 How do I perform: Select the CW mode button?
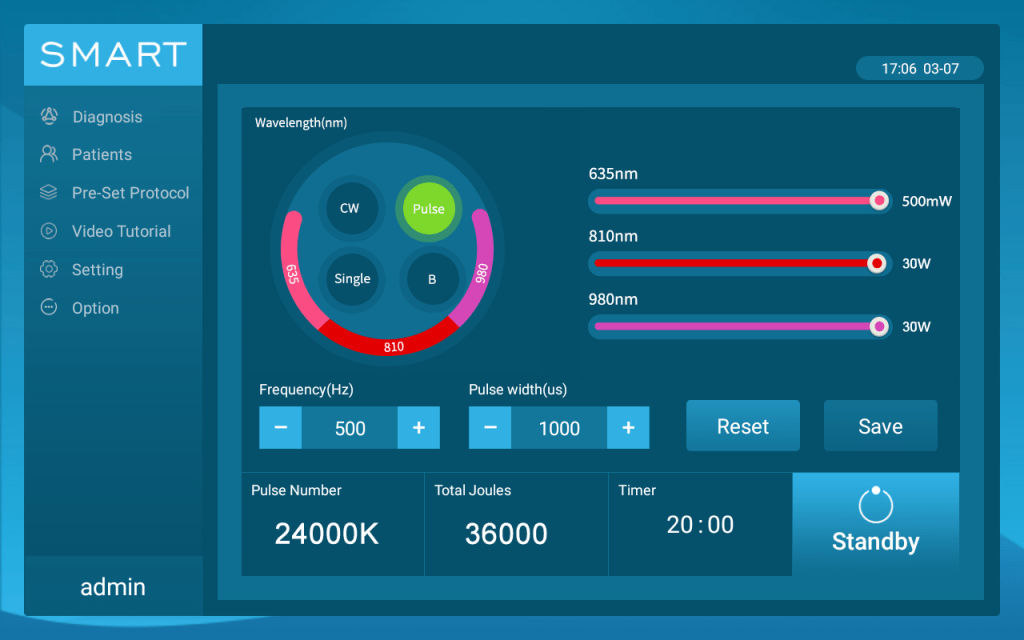[349, 208]
